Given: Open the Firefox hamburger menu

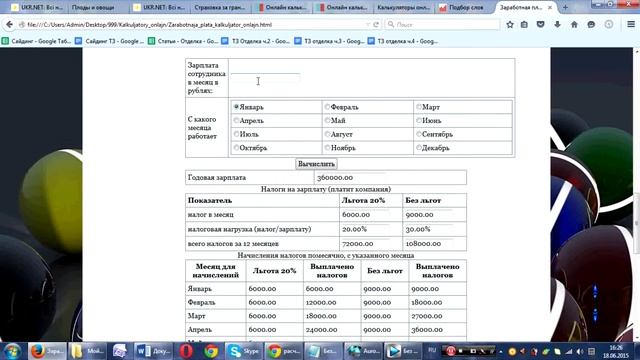Looking at the screenshot, I should pos(631,25).
